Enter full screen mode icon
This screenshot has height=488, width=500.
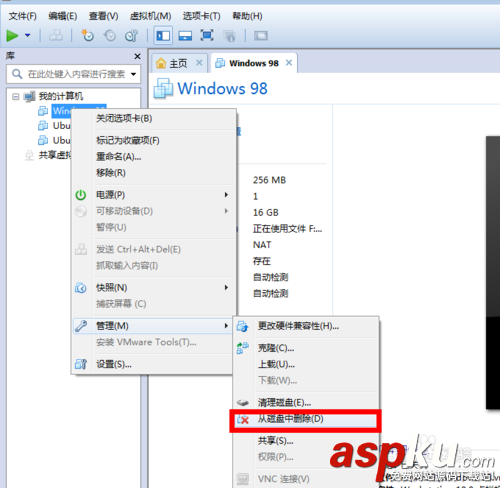tap(207, 35)
